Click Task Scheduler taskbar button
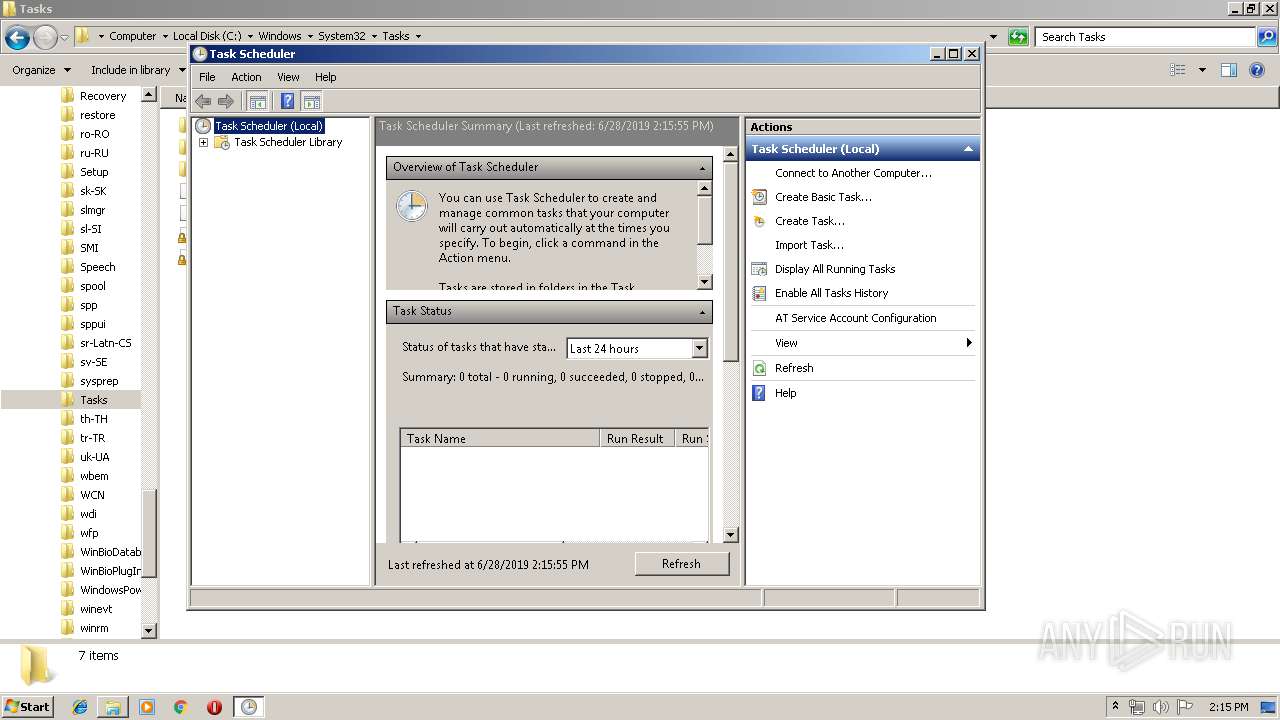 point(249,707)
